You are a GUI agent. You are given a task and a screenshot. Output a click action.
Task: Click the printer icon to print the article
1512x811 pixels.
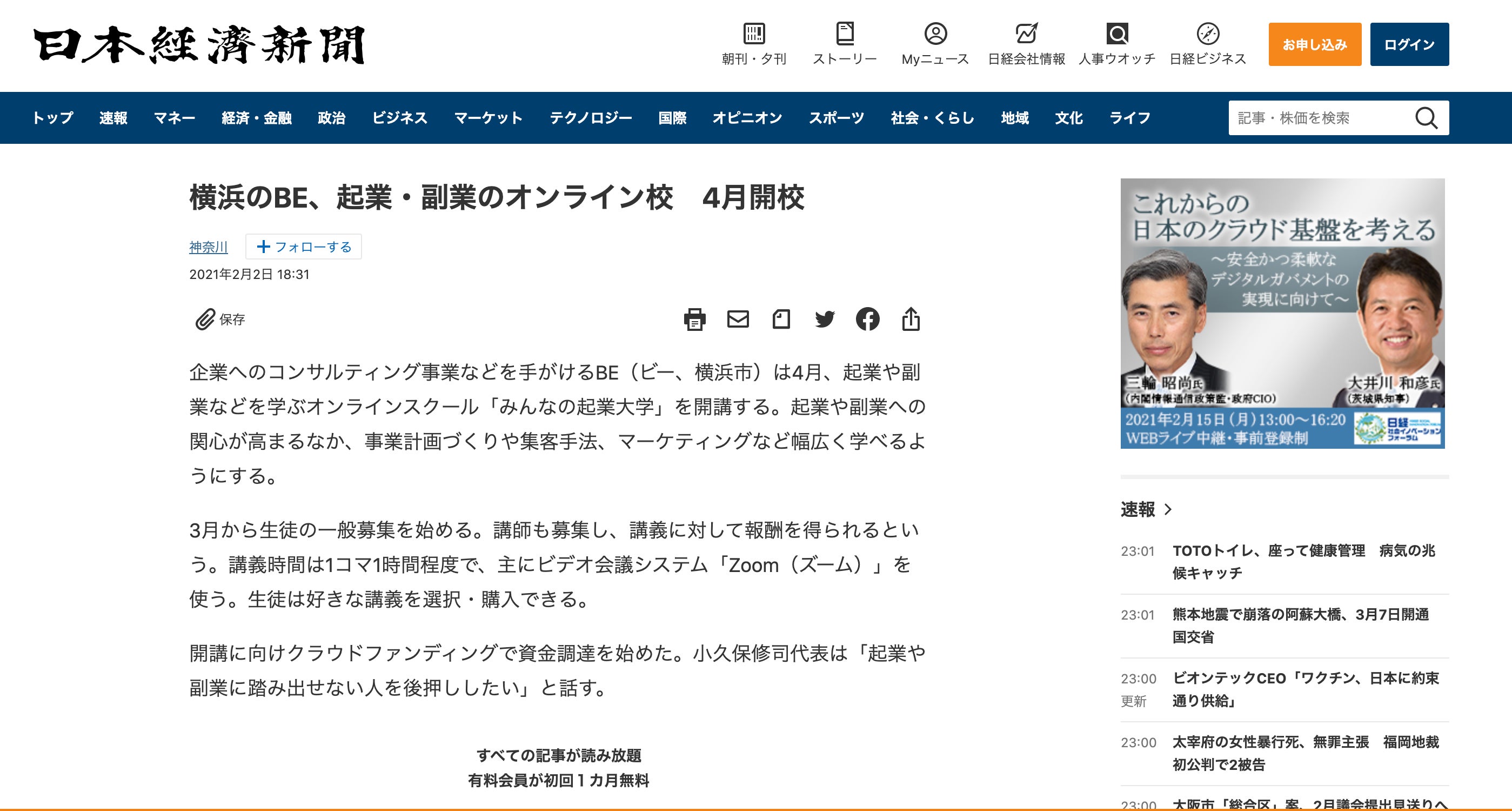[694, 320]
